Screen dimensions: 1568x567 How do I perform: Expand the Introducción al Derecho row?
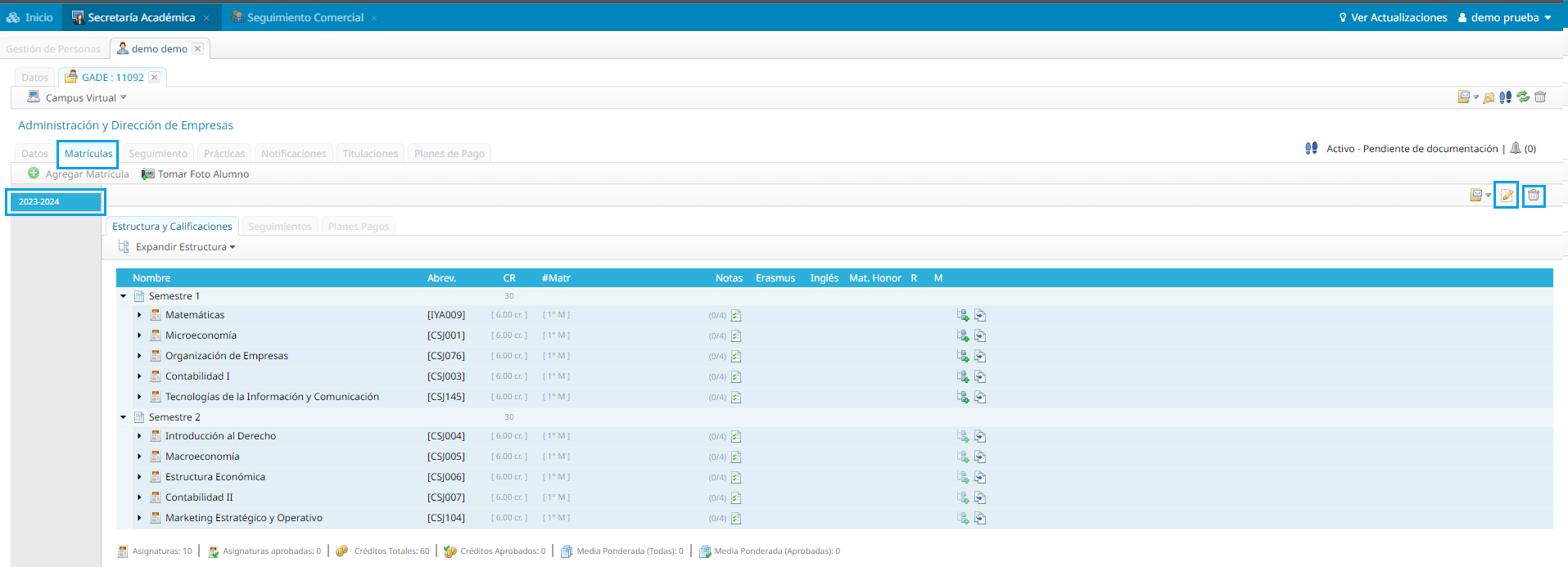(x=139, y=436)
